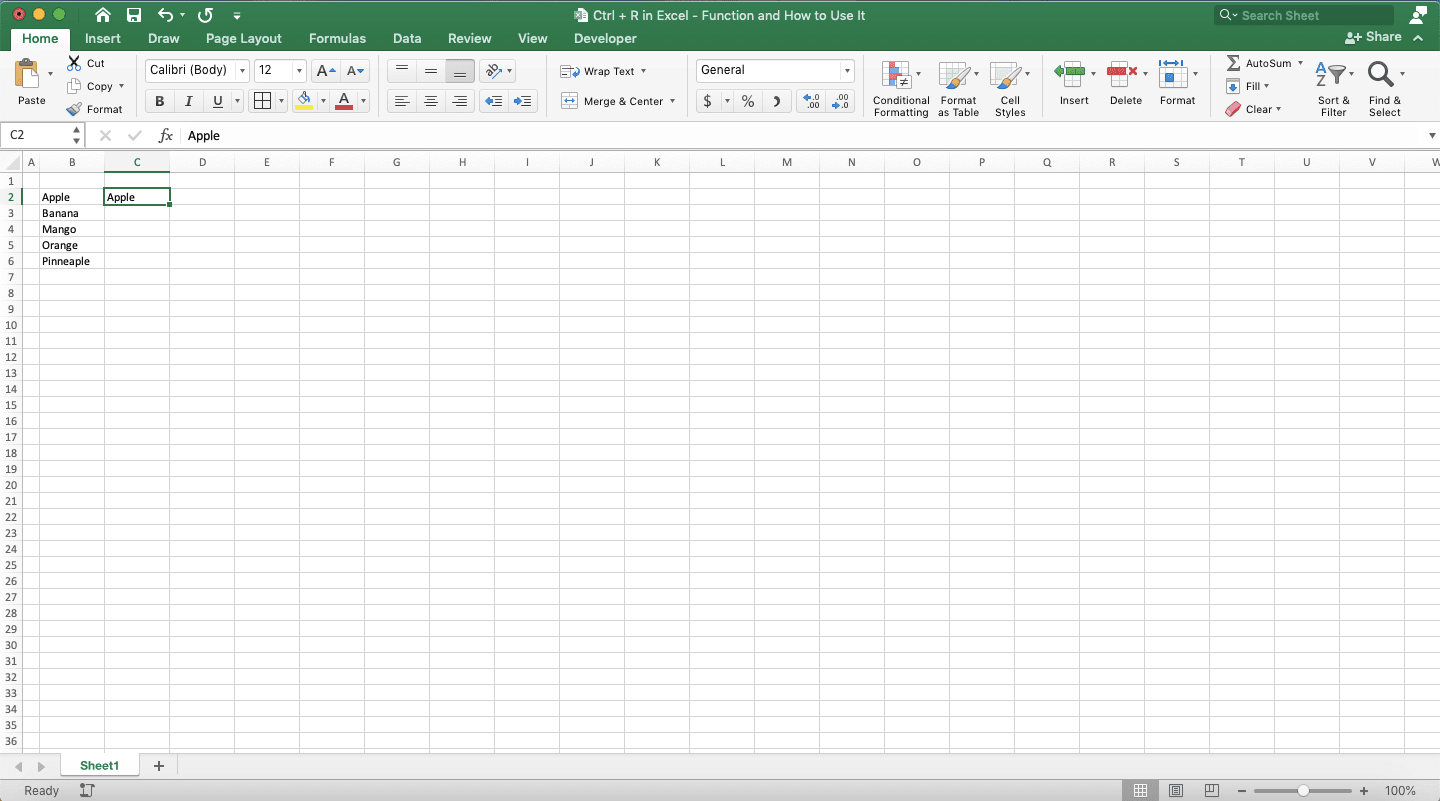Click the Search Sheet field
Screen dimensions: 1440x801
click(x=1303, y=15)
